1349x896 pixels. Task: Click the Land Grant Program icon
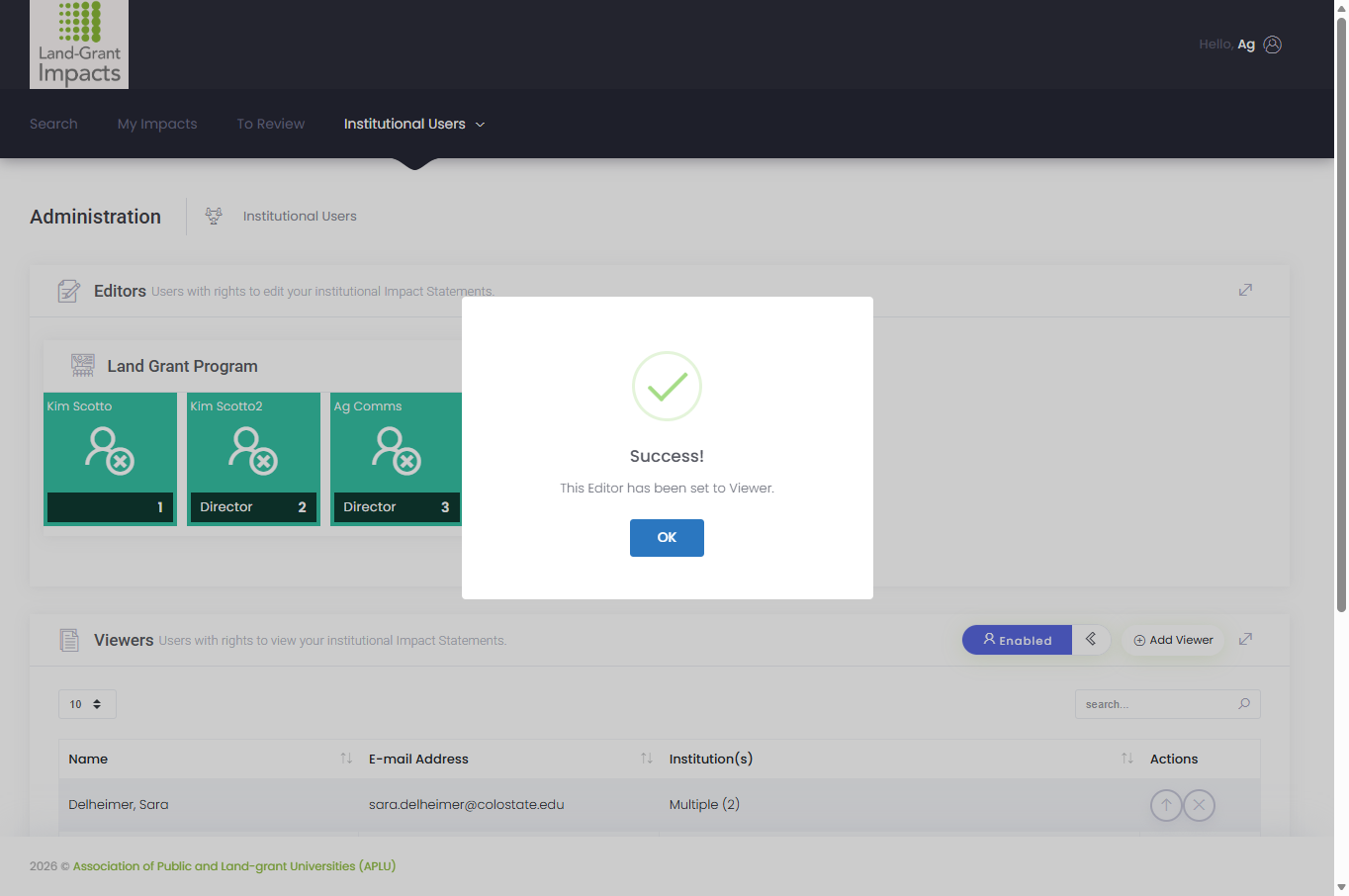point(83,365)
